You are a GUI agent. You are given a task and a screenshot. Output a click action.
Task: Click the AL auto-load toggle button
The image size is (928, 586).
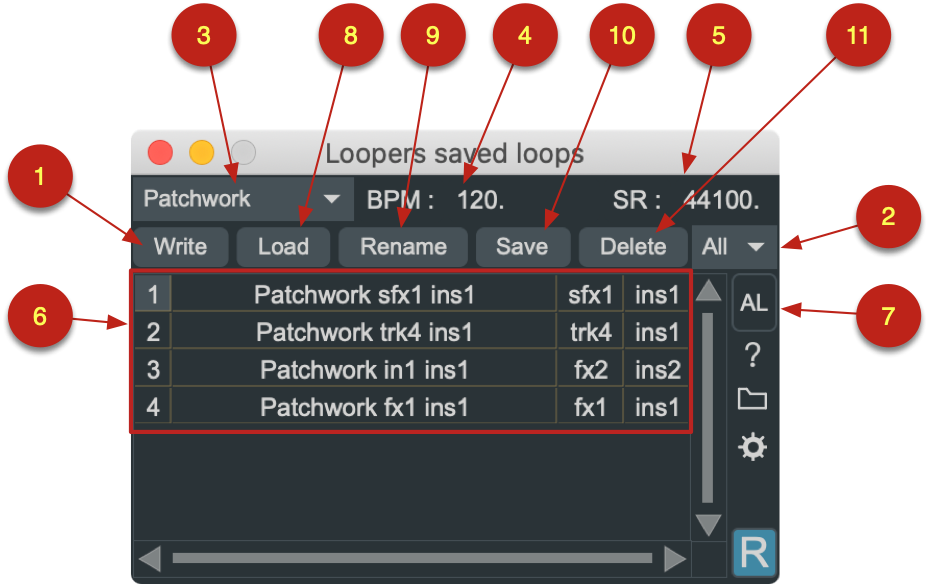pyautogui.click(x=753, y=302)
